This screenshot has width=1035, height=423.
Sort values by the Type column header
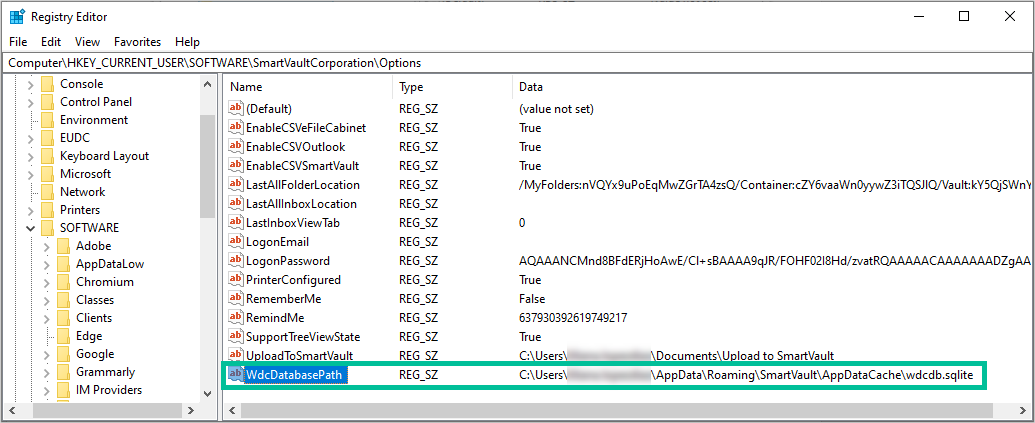452,87
